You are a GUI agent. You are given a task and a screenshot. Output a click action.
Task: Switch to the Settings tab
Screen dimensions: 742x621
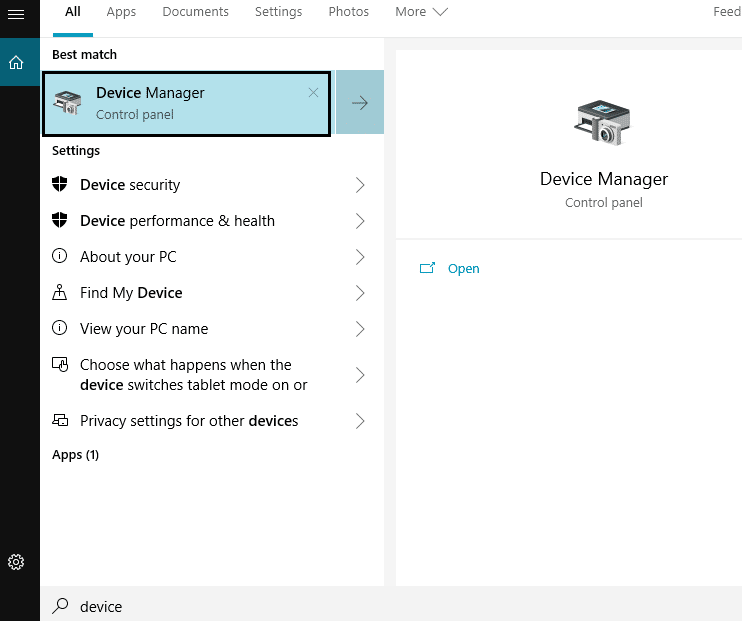pos(278,12)
